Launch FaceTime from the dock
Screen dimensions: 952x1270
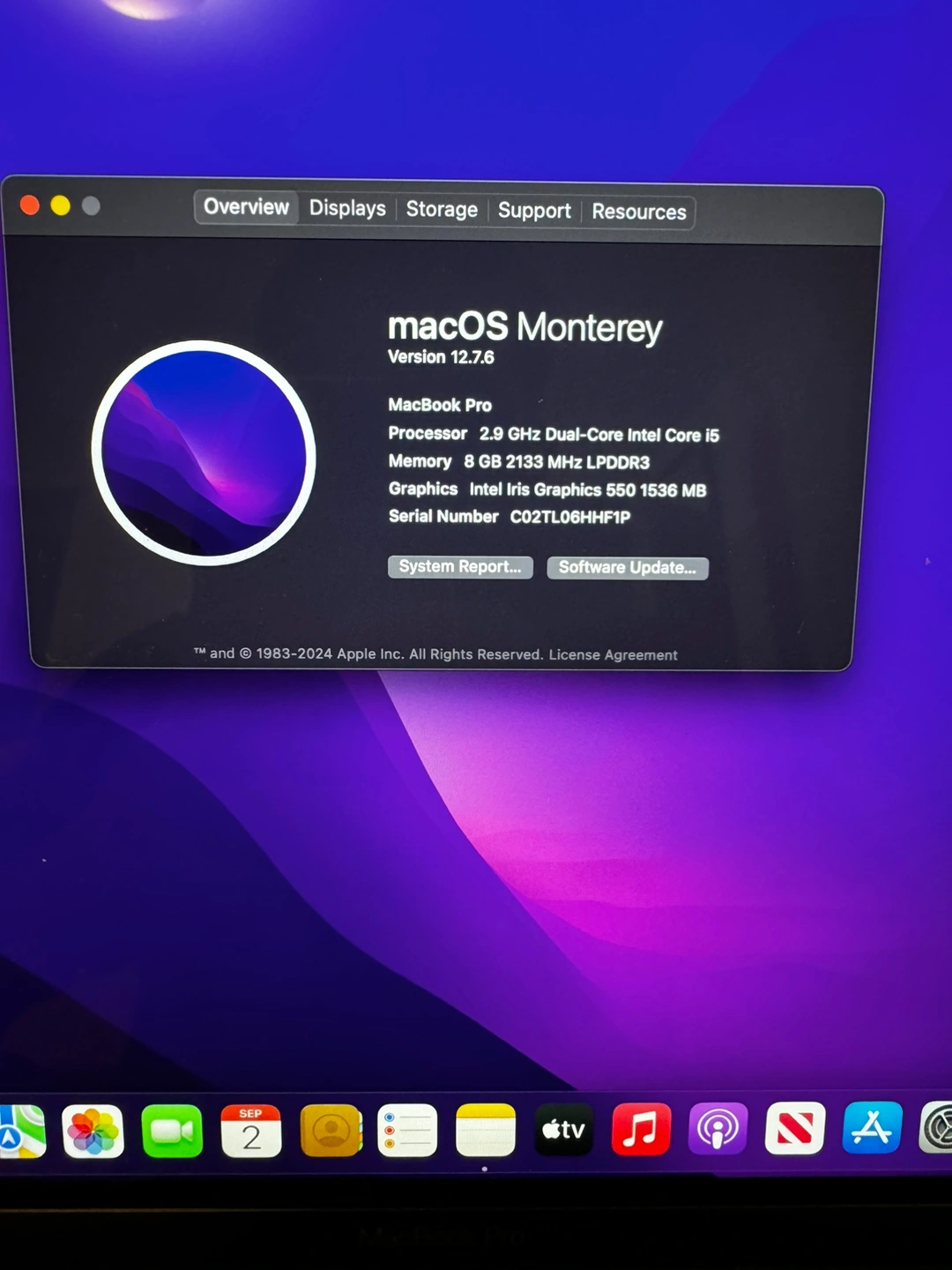pos(172,1131)
